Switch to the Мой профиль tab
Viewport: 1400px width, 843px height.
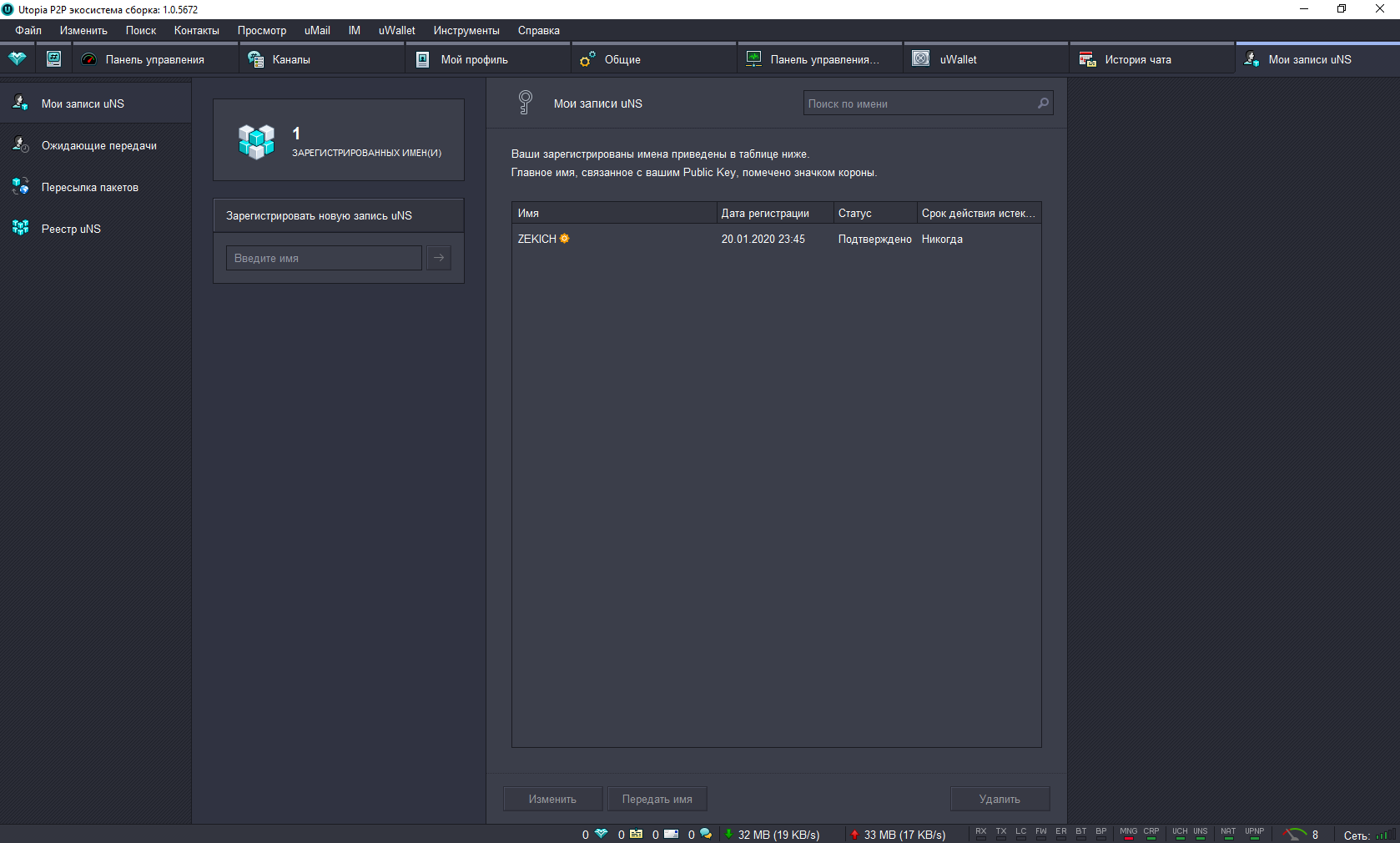click(x=488, y=59)
